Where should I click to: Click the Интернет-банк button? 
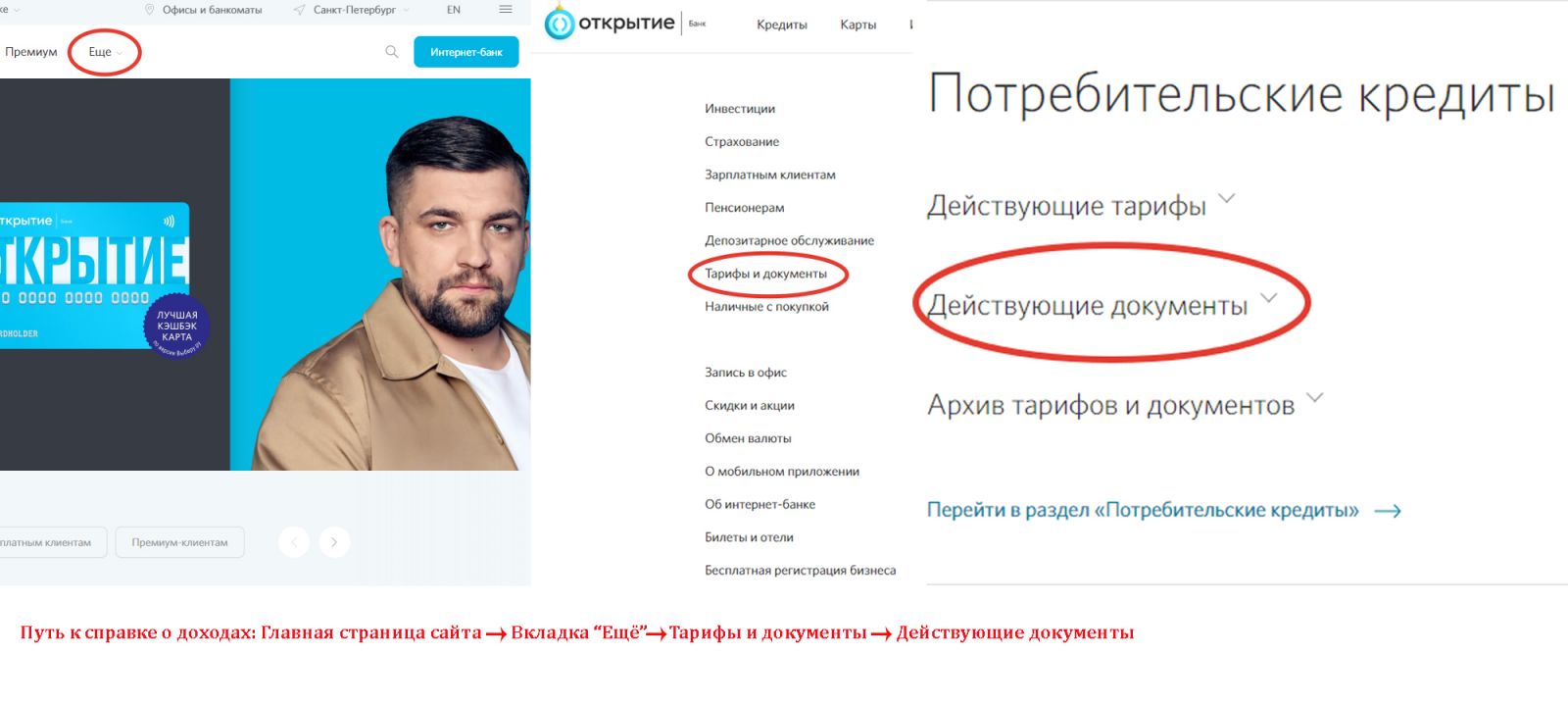coord(466,52)
